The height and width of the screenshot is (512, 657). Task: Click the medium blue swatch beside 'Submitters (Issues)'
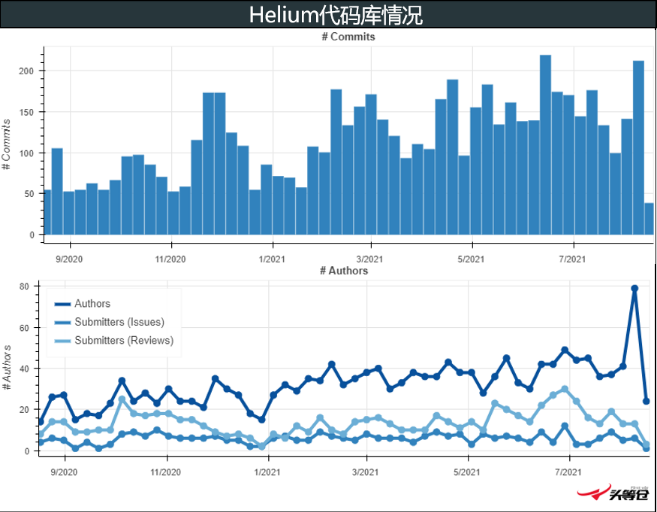point(63,323)
